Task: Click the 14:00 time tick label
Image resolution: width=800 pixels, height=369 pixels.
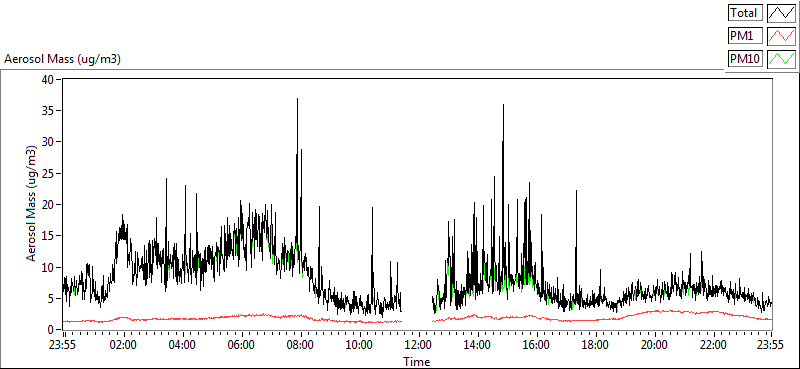Action: coord(478,344)
